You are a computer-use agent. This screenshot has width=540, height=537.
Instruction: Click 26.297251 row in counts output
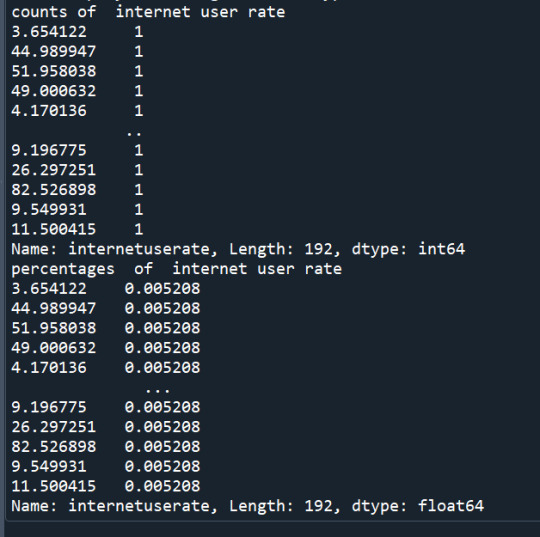pos(77,170)
